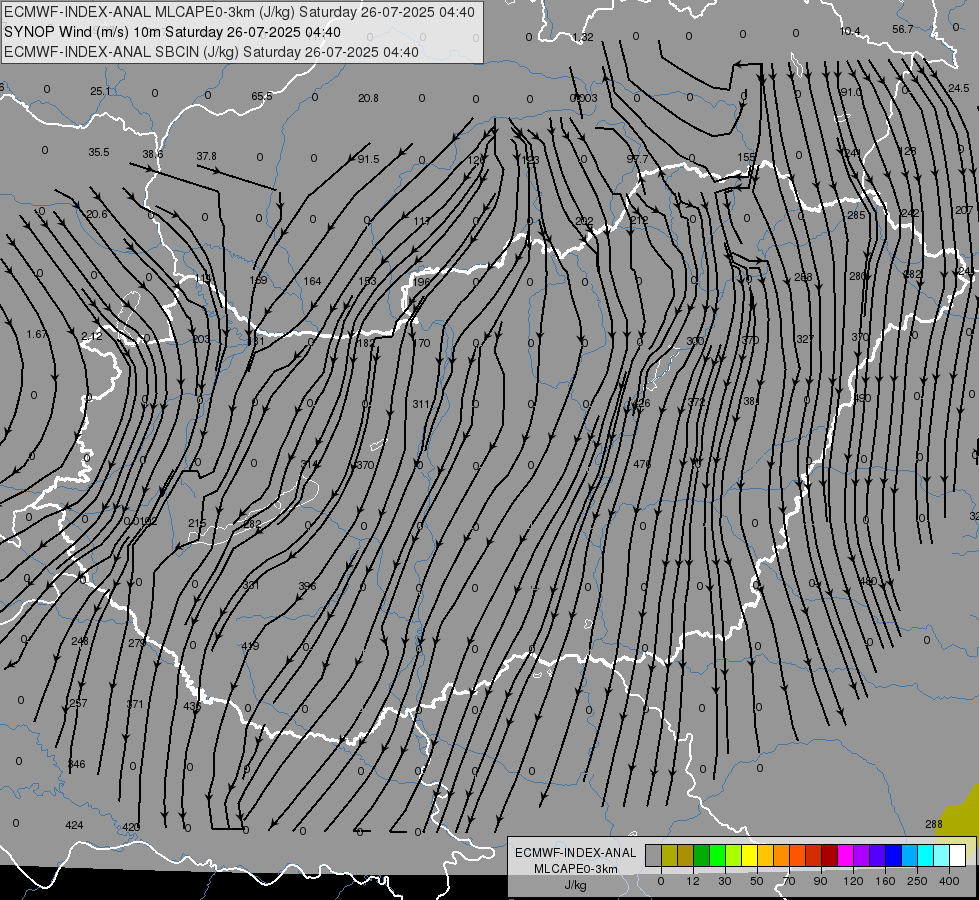Click the magenta legend swatch

[846, 855]
